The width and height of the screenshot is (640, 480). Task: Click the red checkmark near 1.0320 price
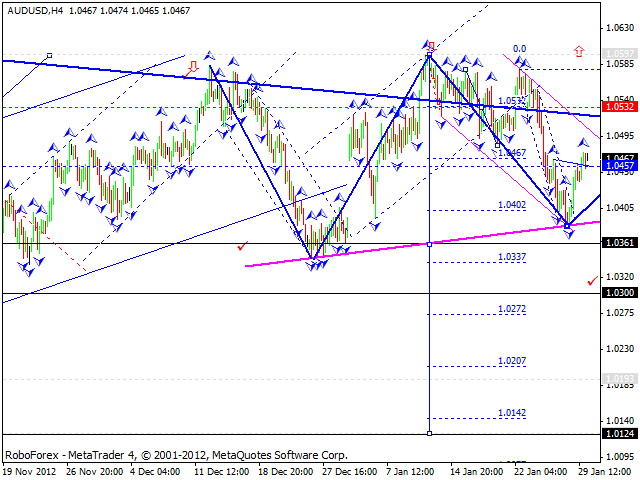592,280
